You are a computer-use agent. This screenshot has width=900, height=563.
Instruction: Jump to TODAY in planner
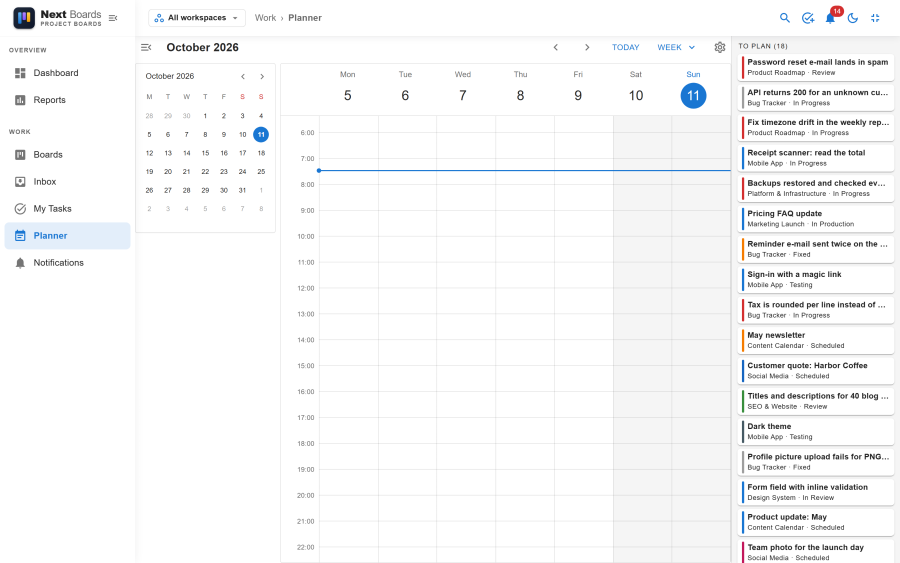pyautogui.click(x=625, y=47)
